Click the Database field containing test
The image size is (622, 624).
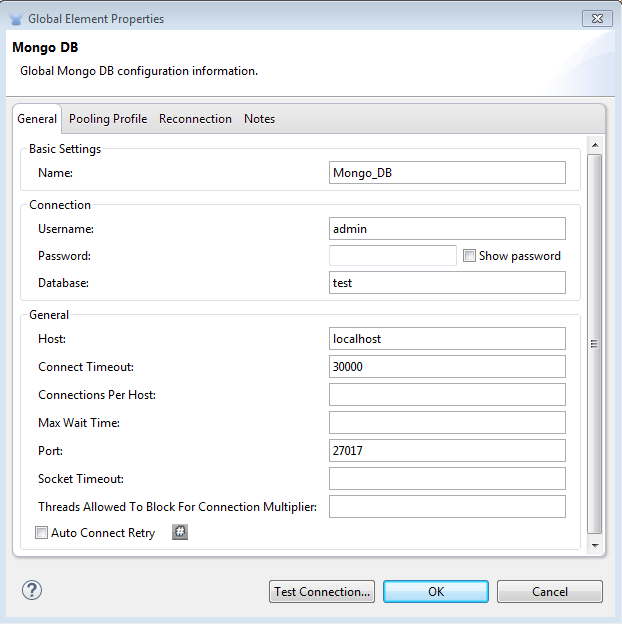point(447,283)
